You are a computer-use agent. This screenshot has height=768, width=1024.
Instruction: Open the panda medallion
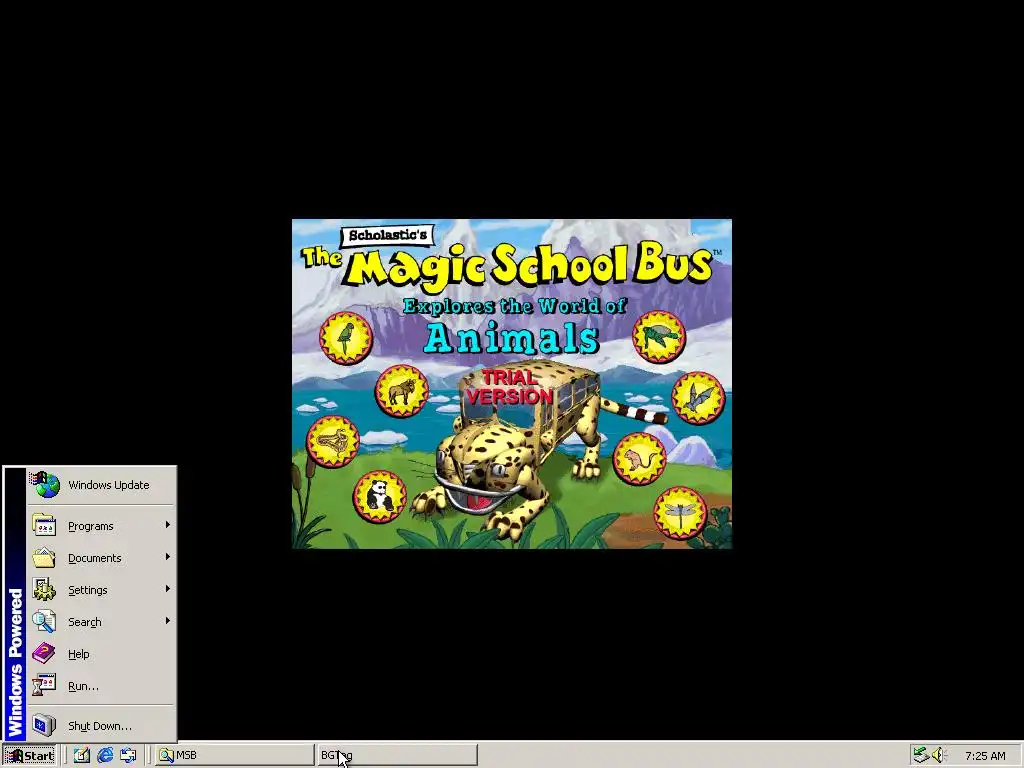point(379,496)
